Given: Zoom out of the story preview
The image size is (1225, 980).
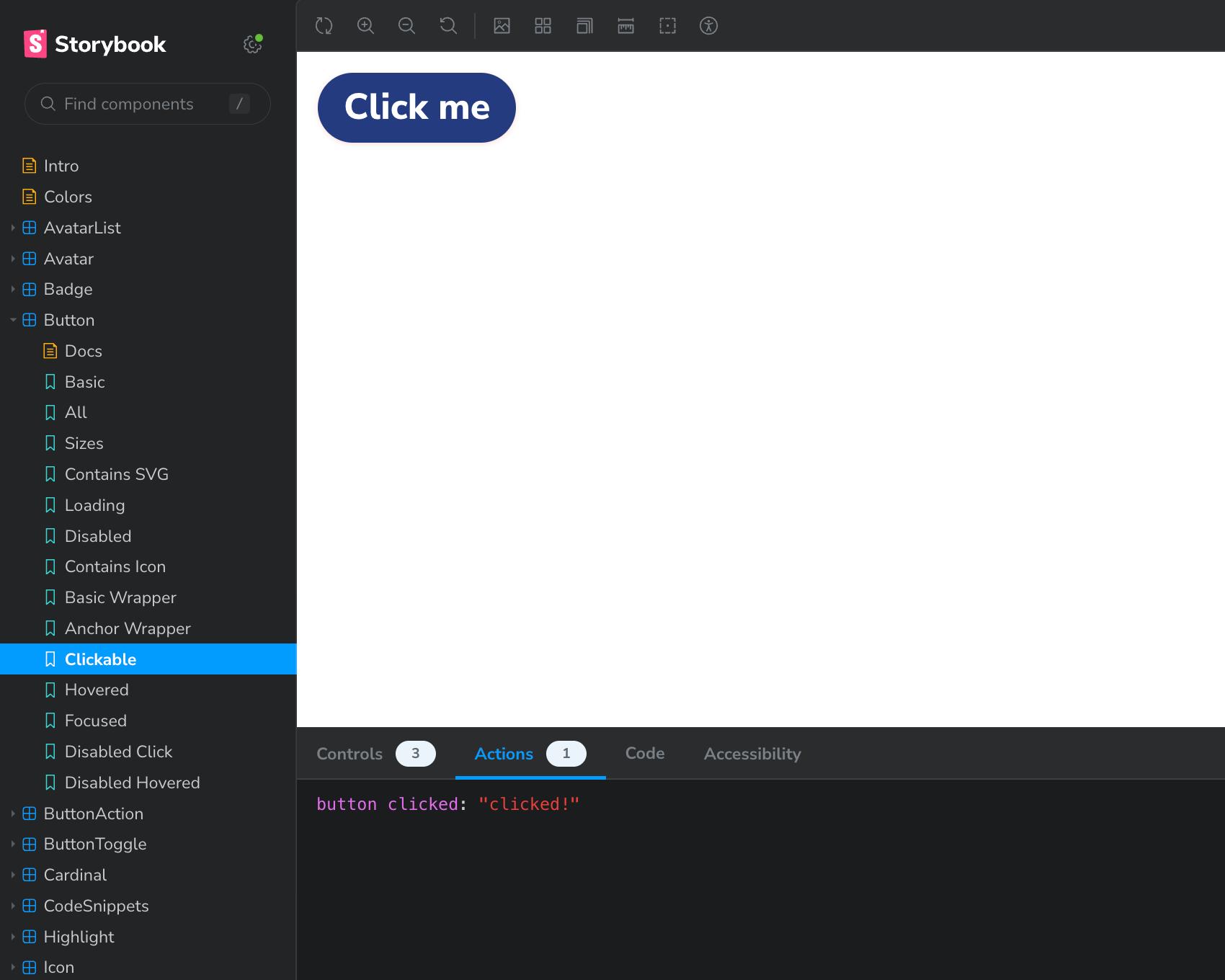Looking at the screenshot, I should (x=406, y=26).
